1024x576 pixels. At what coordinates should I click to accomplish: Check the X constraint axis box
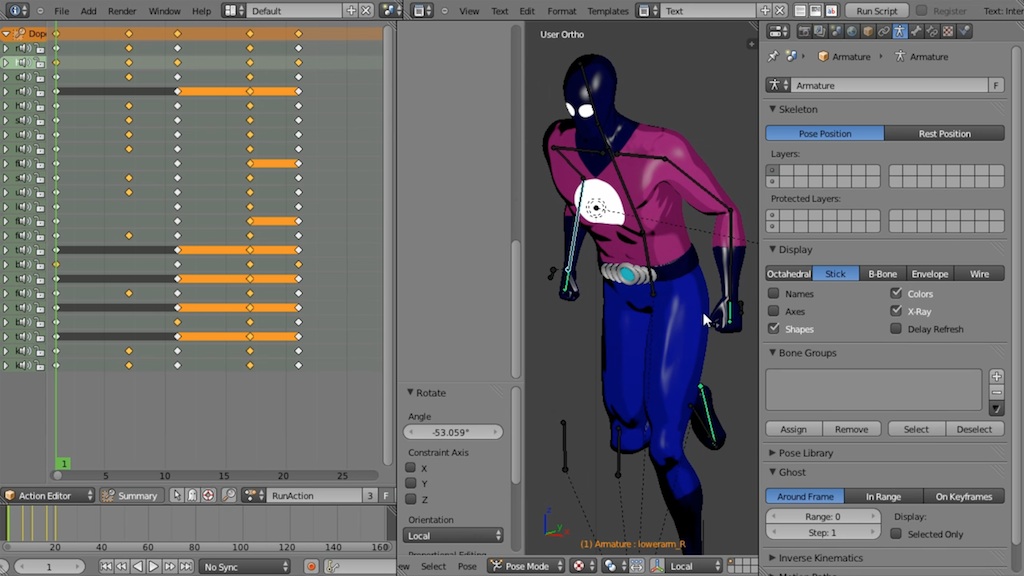(411, 468)
